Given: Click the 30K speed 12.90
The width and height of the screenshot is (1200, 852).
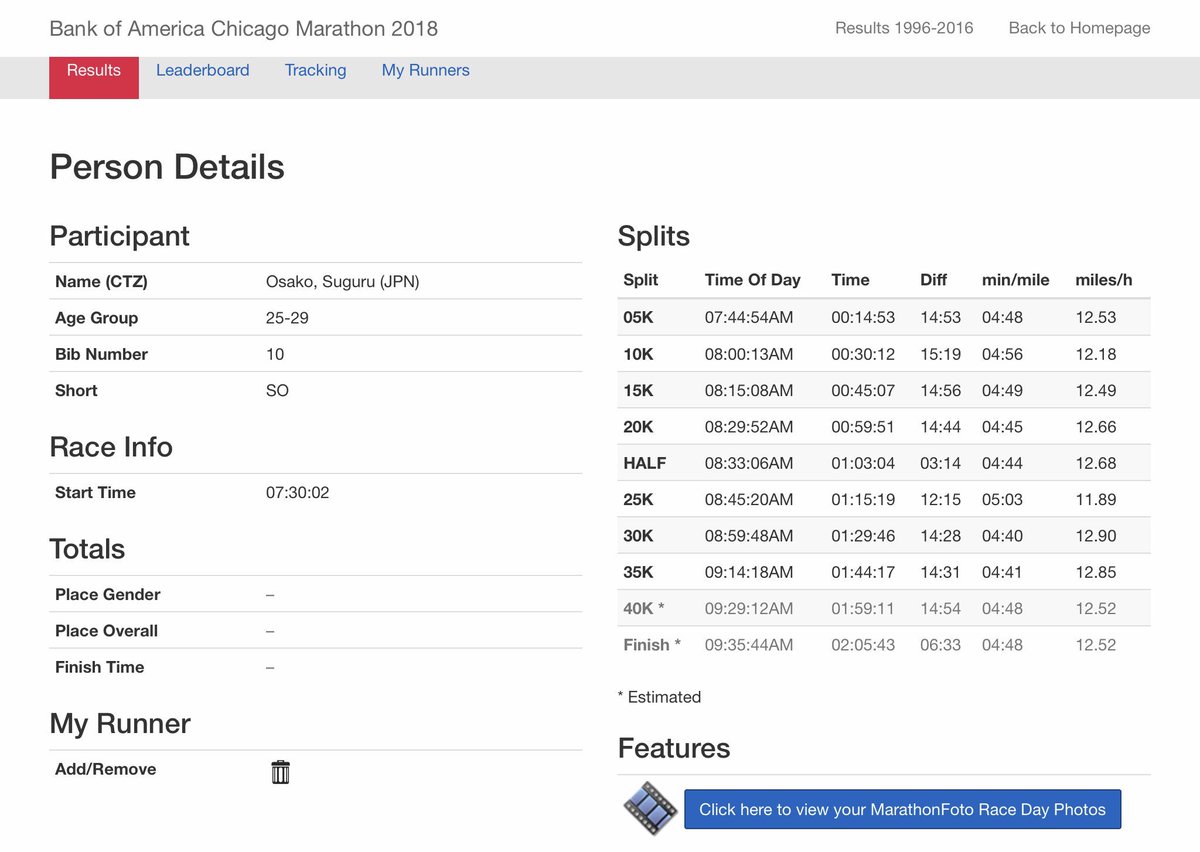Looking at the screenshot, I should click(1095, 536).
